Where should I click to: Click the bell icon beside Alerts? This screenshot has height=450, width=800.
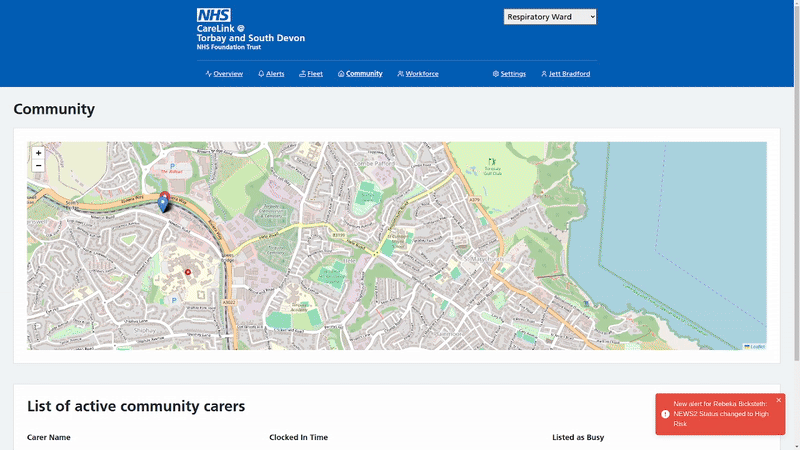point(261,74)
